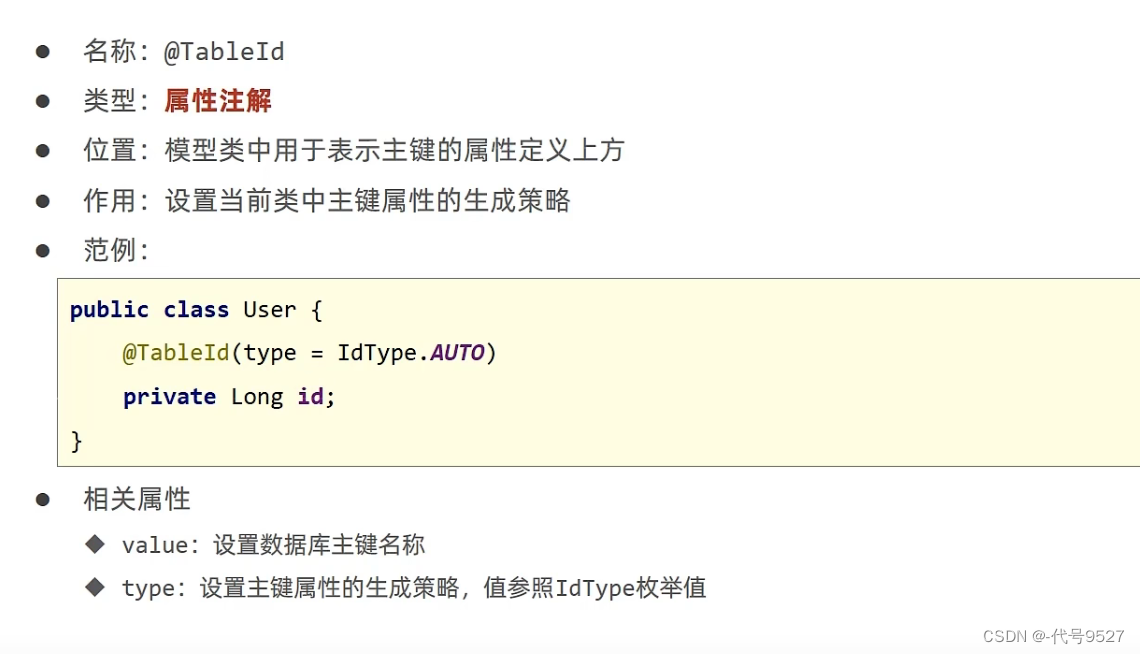1140x654 pixels.
Task: Click round bullet beside 类型
Action: point(43,101)
